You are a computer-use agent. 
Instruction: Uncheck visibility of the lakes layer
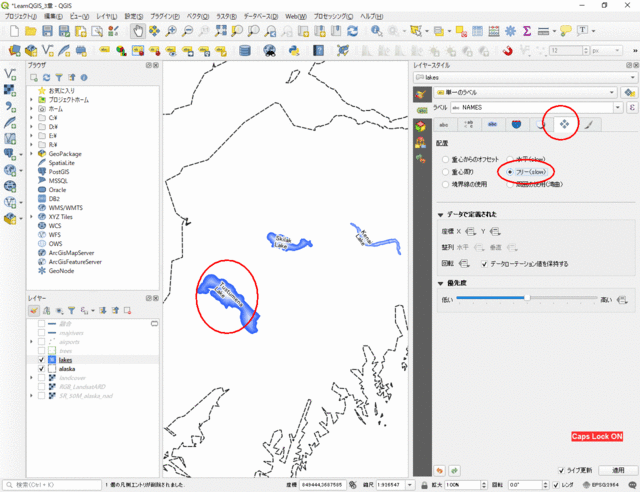[41, 360]
